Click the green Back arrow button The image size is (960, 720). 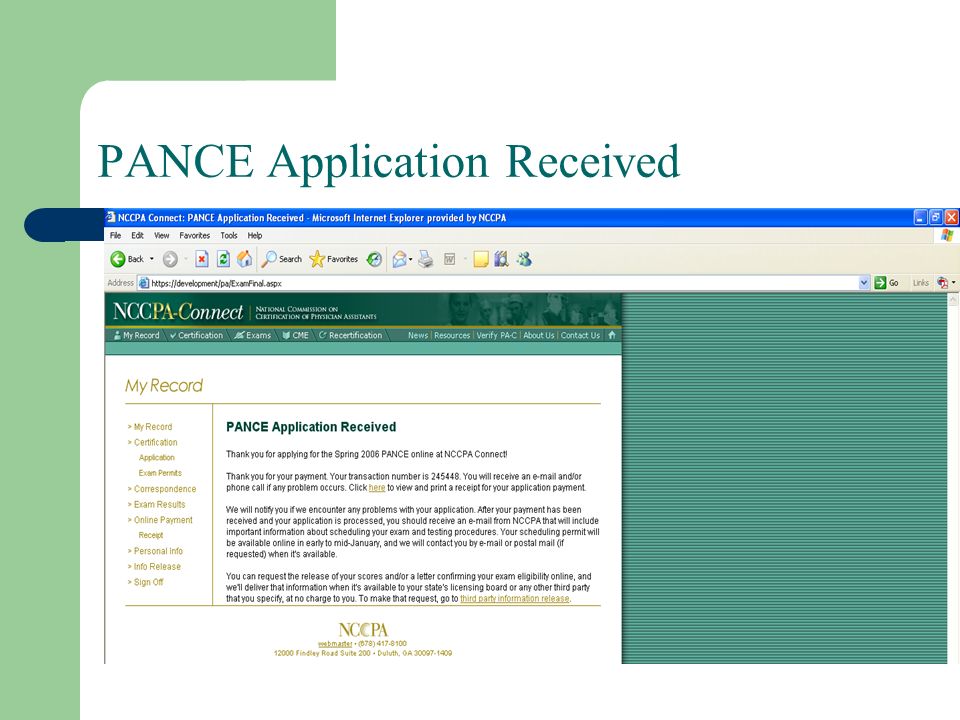tap(118, 259)
